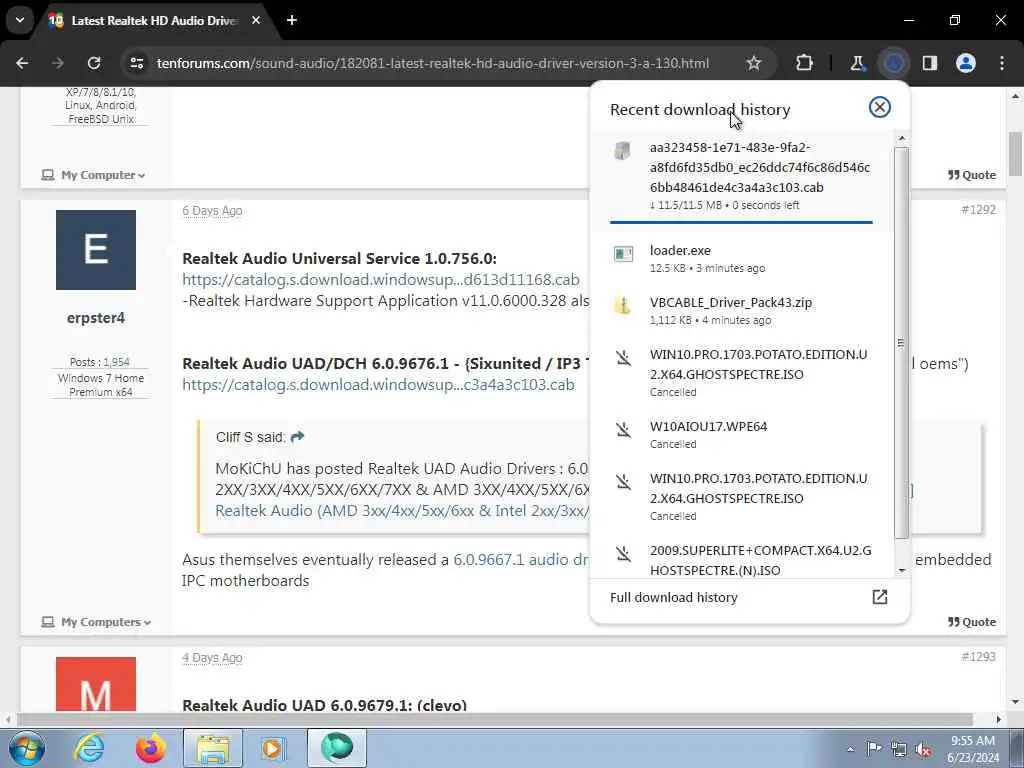This screenshot has height=768, width=1024.
Task: Click the loader.exe file icon
Action: pos(623,253)
